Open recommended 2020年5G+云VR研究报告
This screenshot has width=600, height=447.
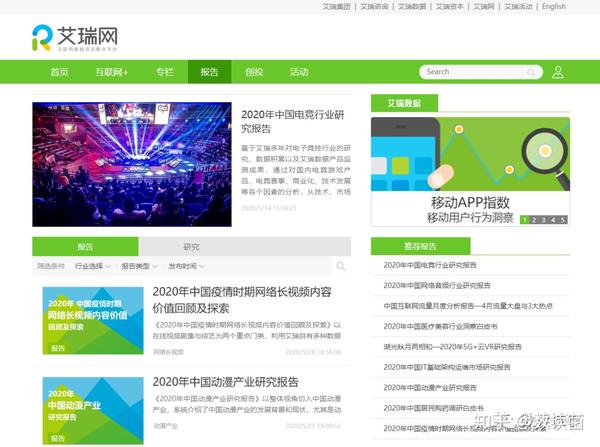coord(452,347)
